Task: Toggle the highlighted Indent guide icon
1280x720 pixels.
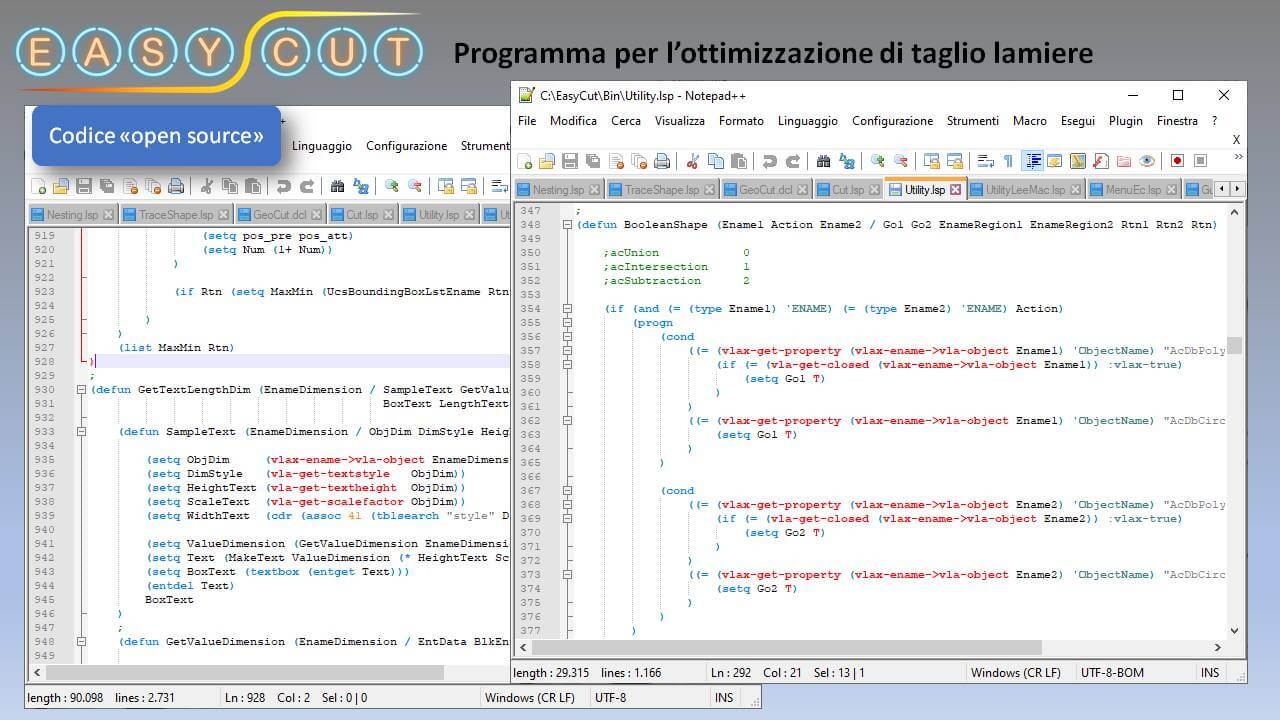Action: coord(1032,161)
